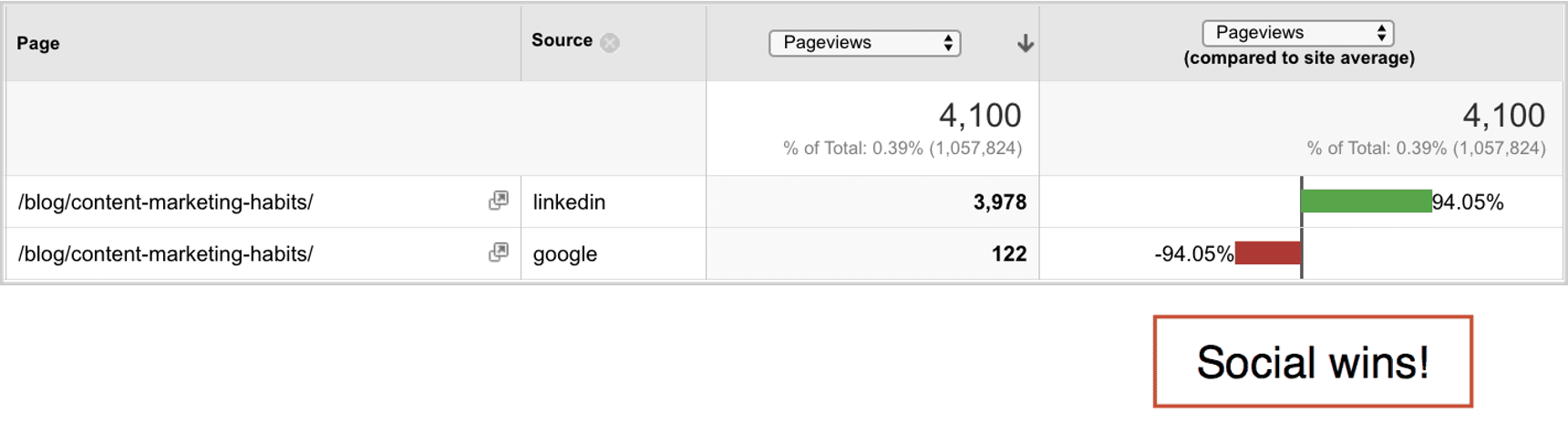
Task: Click the 4,100 total pageviews figure
Action: point(980,116)
